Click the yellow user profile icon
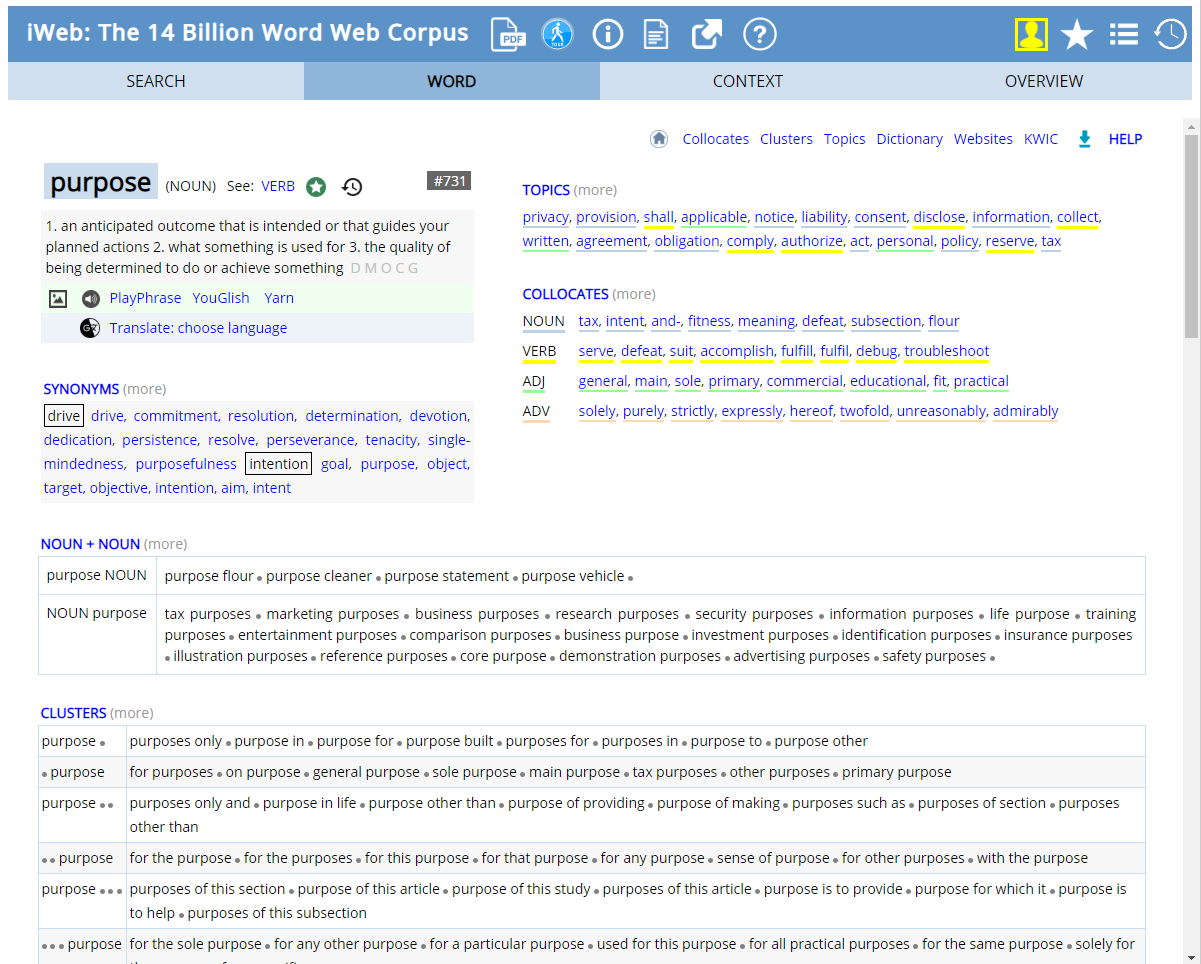Image resolution: width=1201 pixels, height=964 pixels. [x=1031, y=35]
